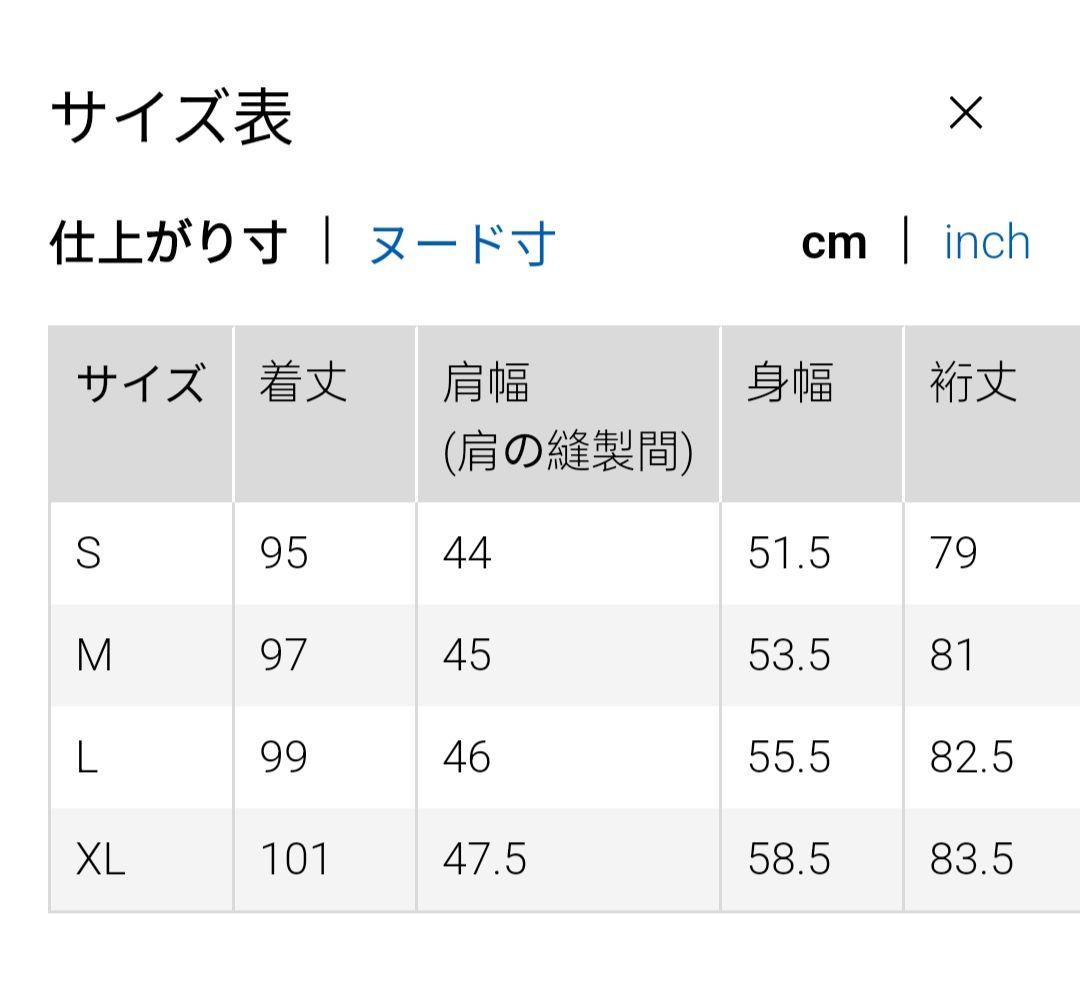This screenshot has height=1002, width=1080.
Task: Click the 53.5 body width for size M
Action: coord(790,656)
